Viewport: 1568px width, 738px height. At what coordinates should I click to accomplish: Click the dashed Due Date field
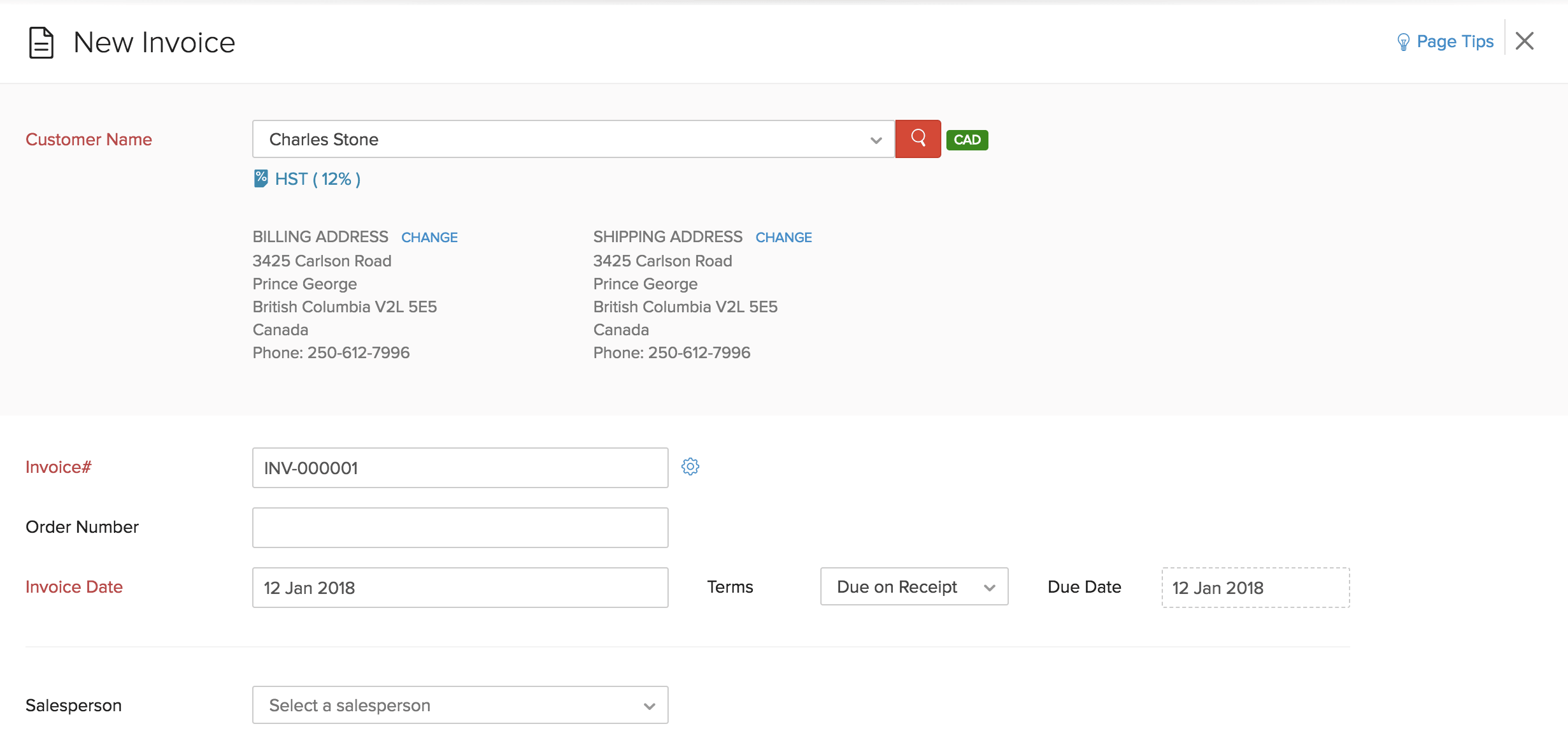(x=1255, y=587)
